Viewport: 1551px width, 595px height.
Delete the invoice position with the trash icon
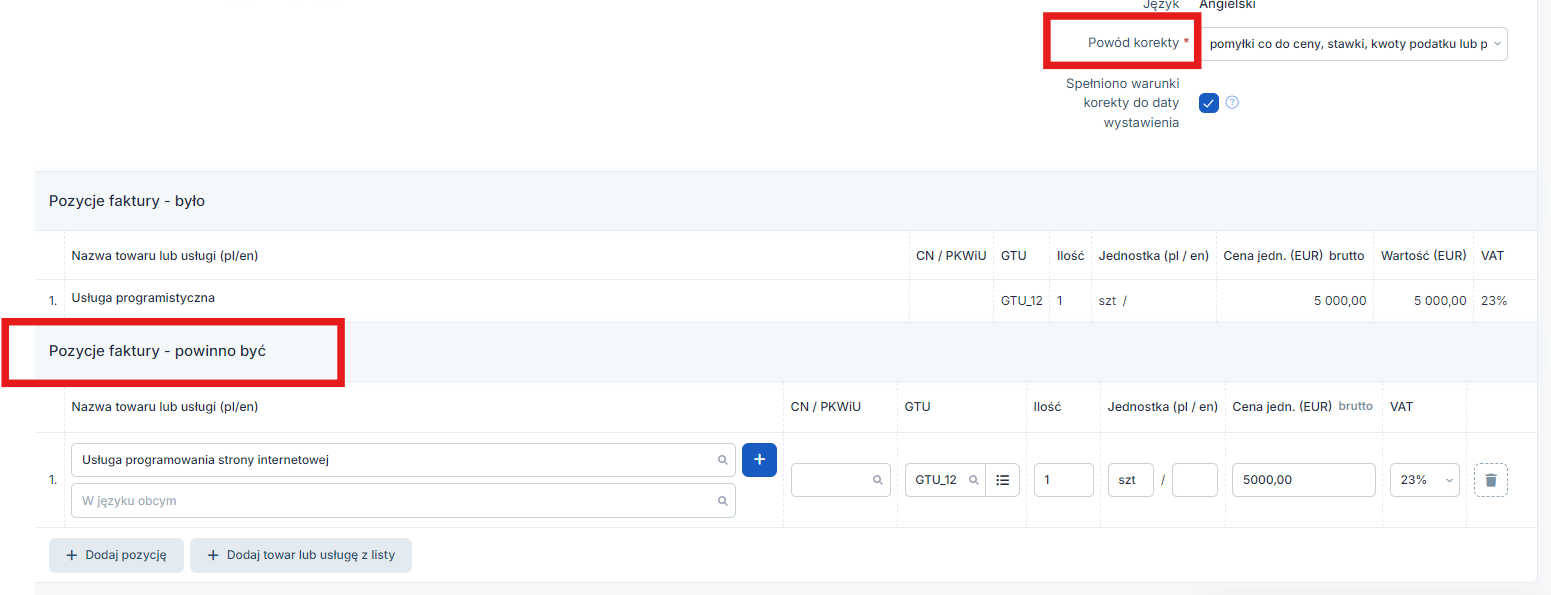[1491, 480]
